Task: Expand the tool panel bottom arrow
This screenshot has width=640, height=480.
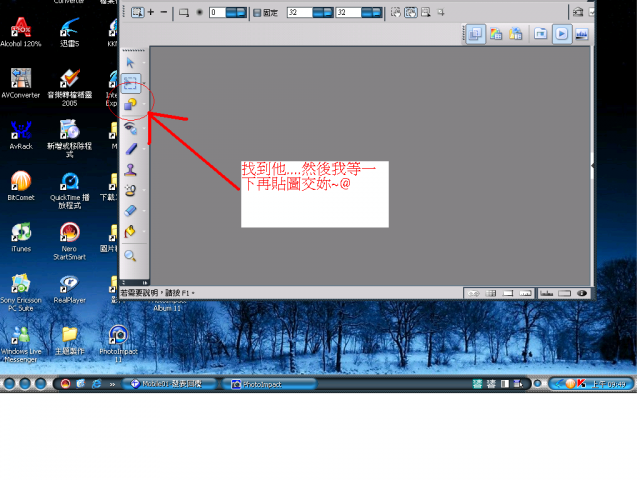Action: [145, 282]
